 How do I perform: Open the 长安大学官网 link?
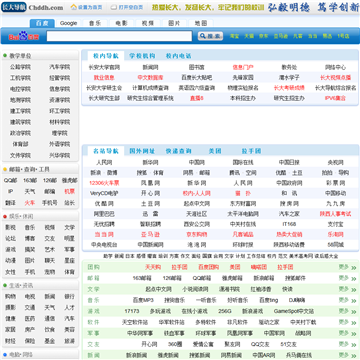tap(104, 67)
